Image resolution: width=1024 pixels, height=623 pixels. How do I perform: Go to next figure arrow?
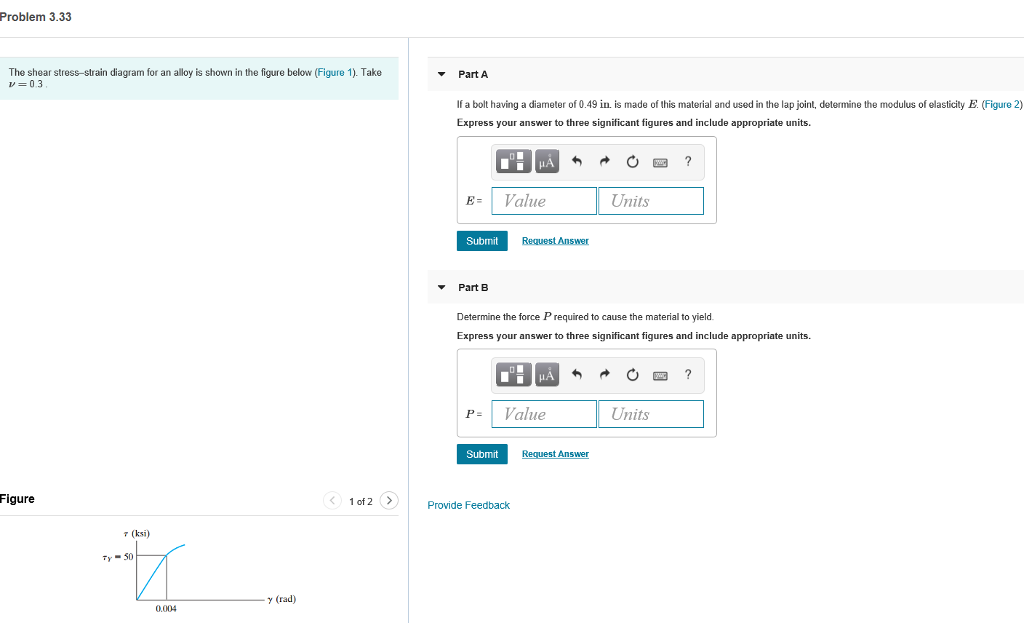389,500
